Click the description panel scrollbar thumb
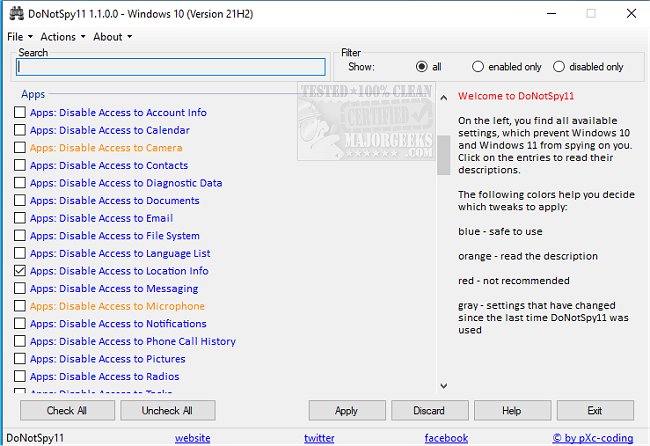The image size is (650, 446). click(x=444, y=155)
